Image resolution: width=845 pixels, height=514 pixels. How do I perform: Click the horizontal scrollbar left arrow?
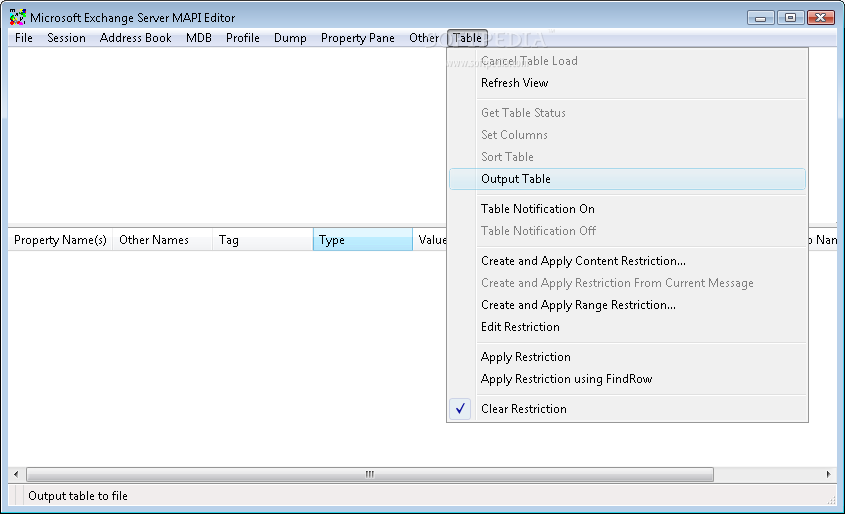pos(16,475)
